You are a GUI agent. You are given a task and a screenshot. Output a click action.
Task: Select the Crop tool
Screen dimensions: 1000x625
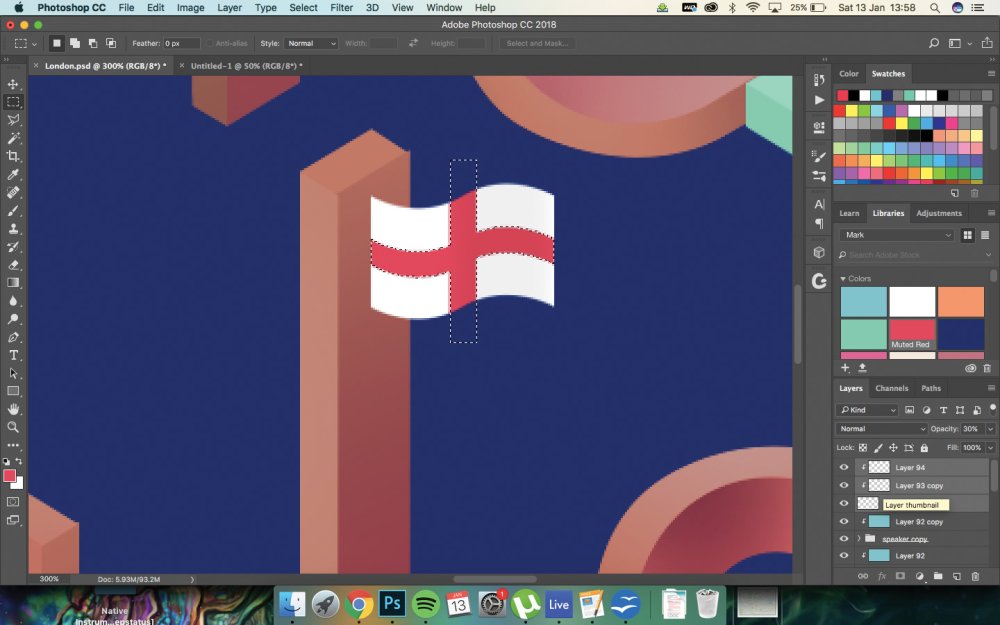(13, 156)
